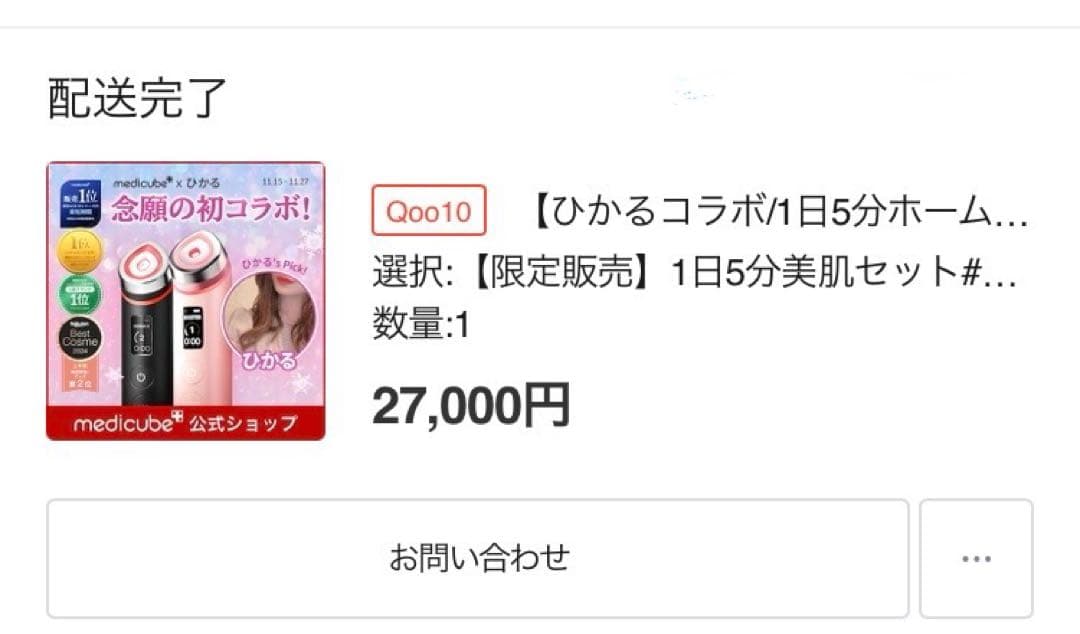Click the 選択 限定販売 option text
The image size is (1080, 634).
point(695,271)
